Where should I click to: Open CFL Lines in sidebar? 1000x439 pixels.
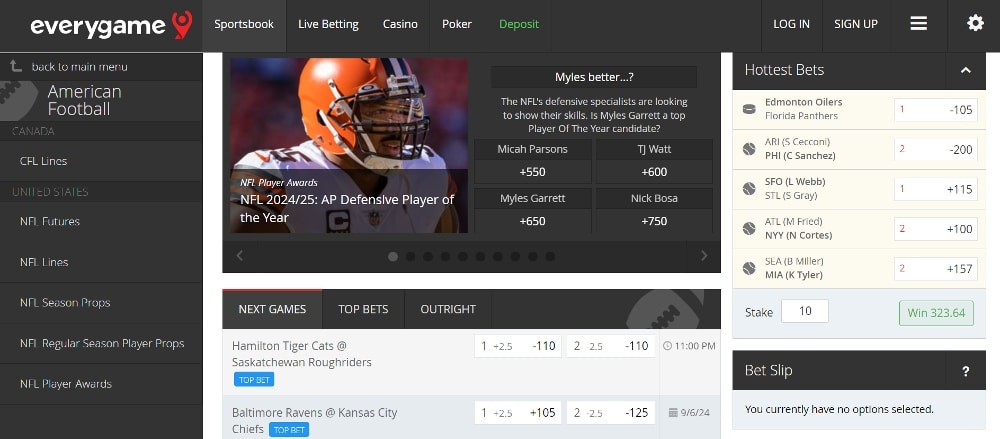[x=101, y=161]
